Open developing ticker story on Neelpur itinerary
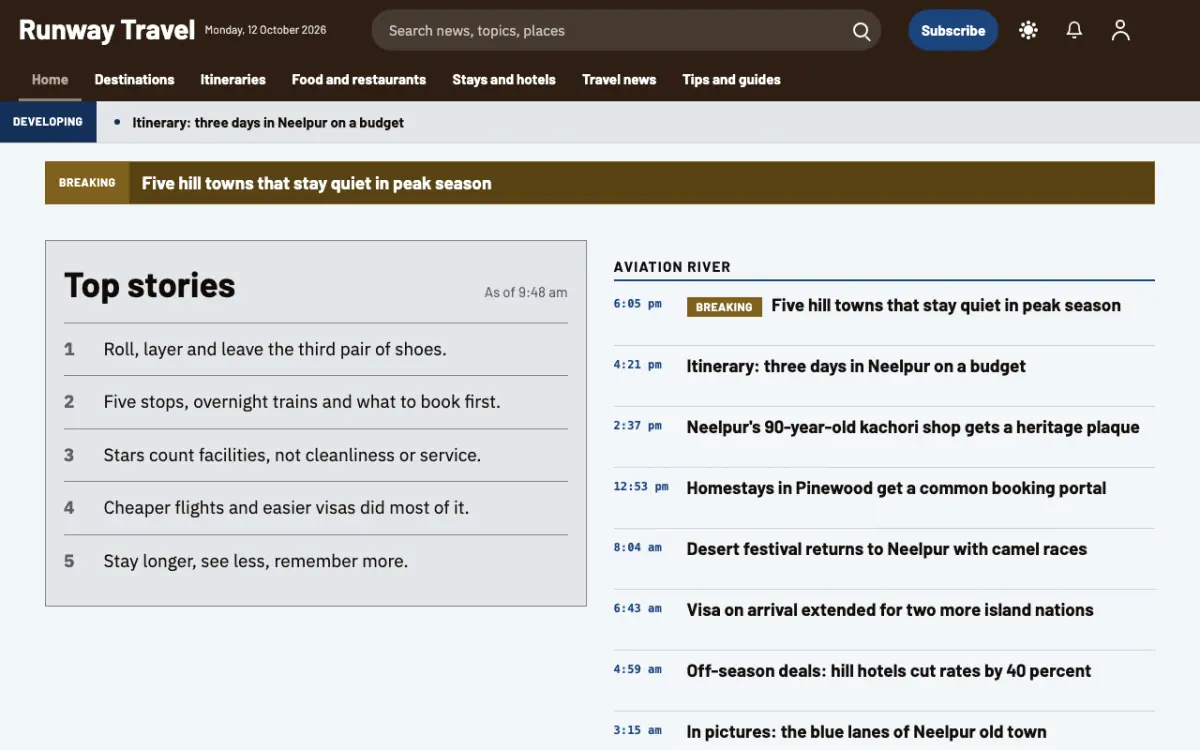 [x=268, y=122]
